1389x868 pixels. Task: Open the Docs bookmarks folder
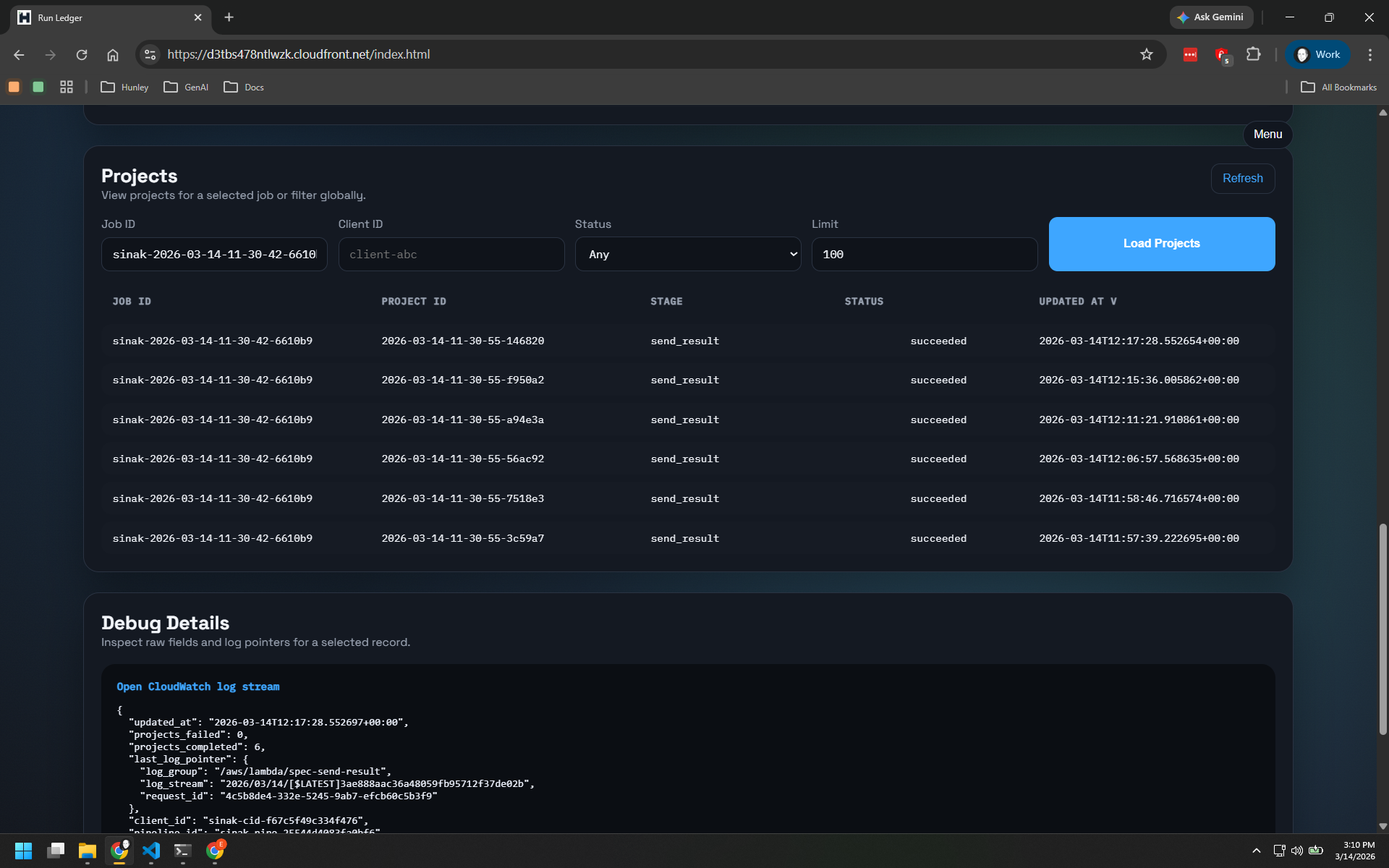click(x=244, y=87)
